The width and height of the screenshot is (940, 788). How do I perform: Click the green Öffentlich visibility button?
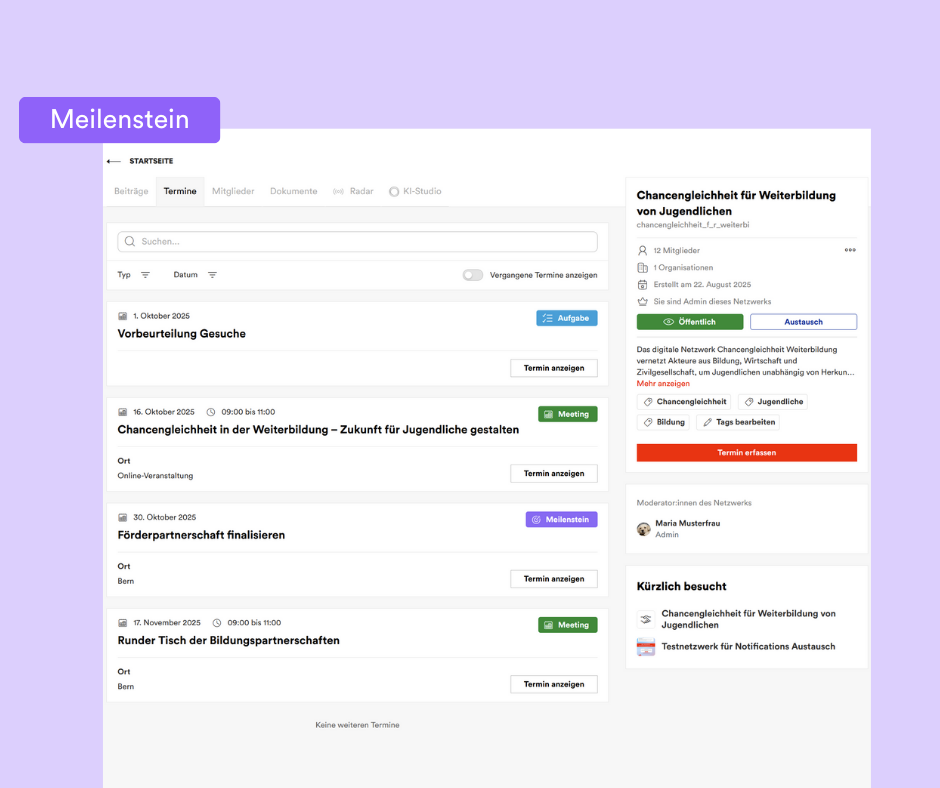tap(690, 322)
